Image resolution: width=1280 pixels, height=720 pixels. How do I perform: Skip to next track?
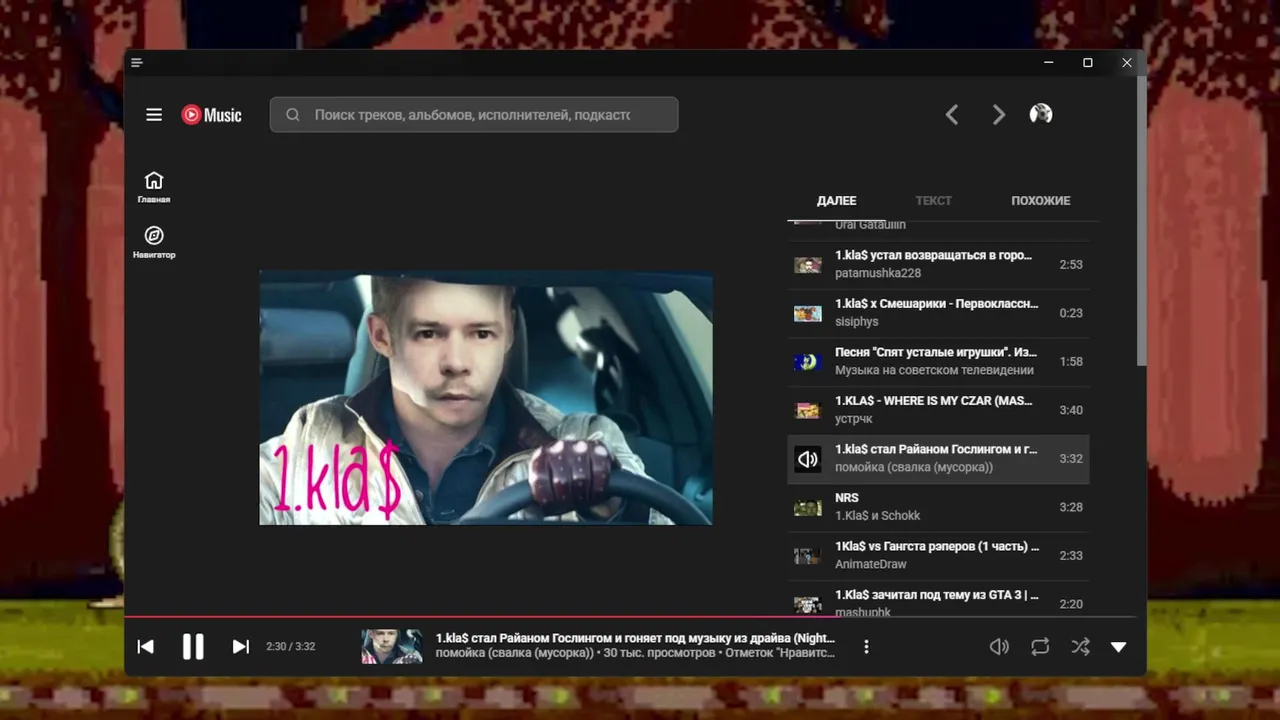click(241, 647)
